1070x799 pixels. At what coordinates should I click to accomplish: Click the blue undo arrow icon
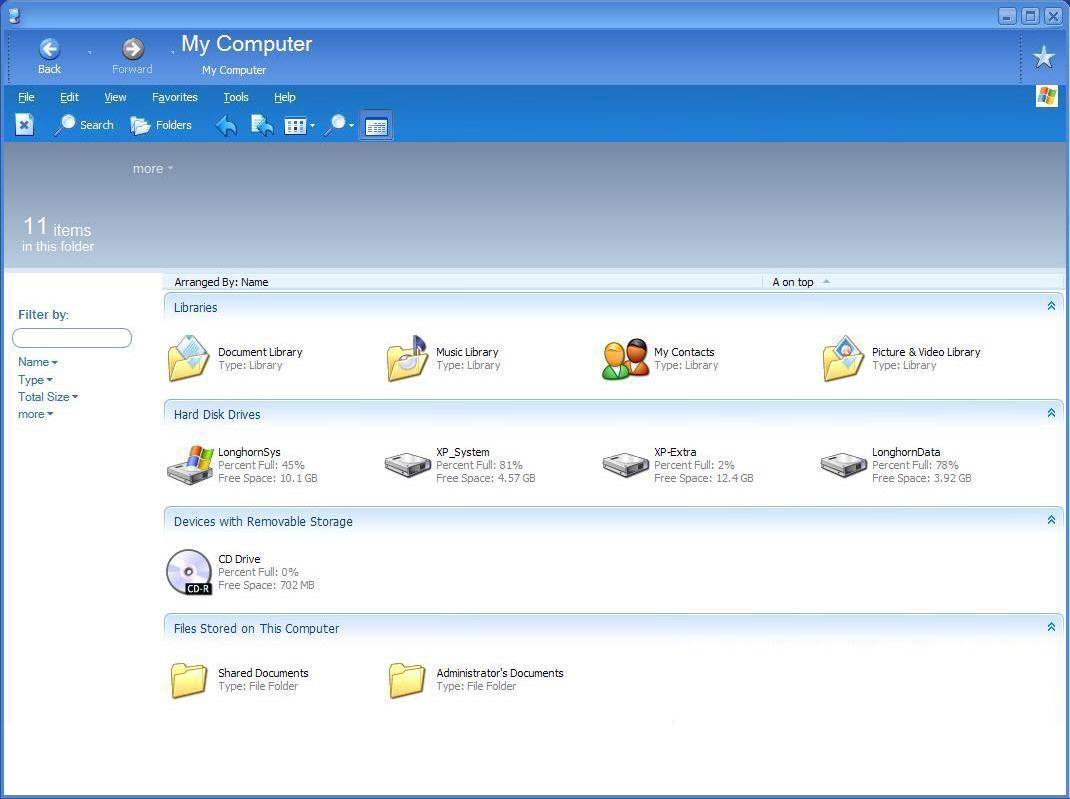[227, 125]
